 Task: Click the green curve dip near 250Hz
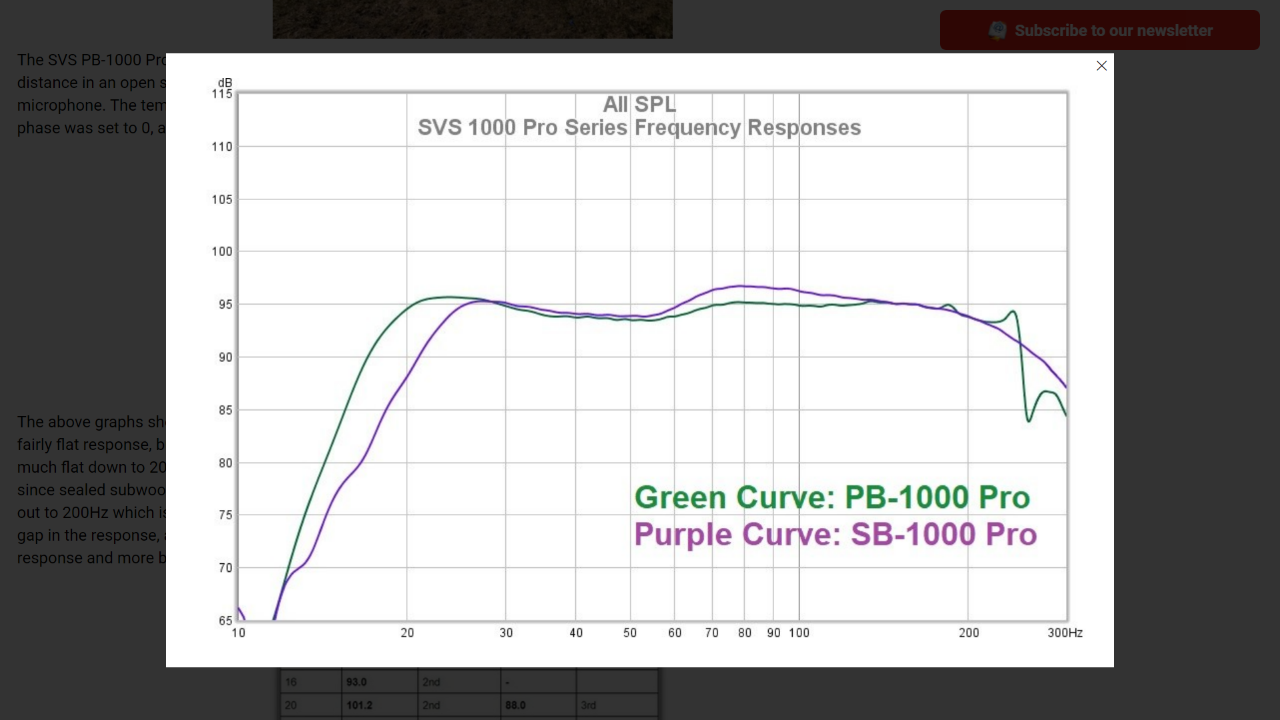1028,419
